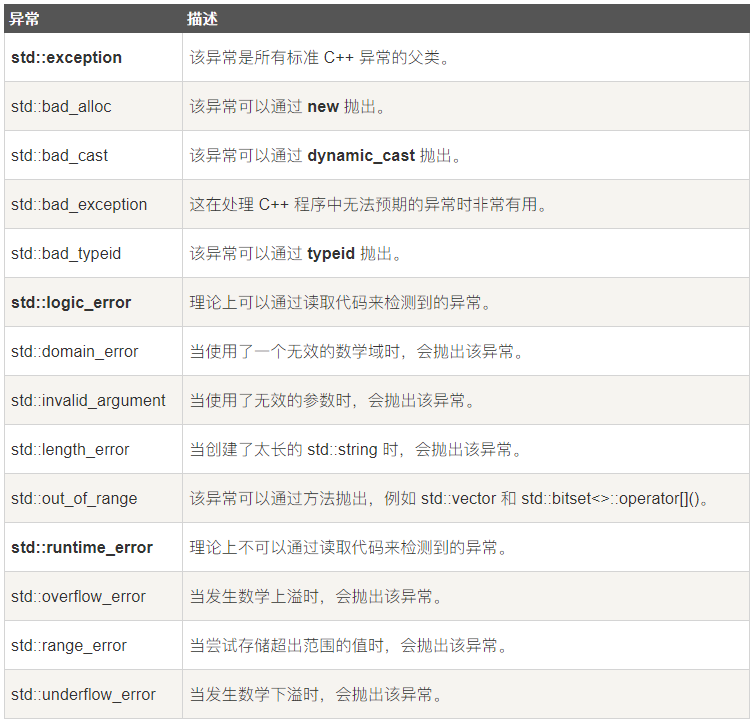Click the std::bitset<>::operator[]() text
Screen dimensions: 754x723
click(614, 498)
